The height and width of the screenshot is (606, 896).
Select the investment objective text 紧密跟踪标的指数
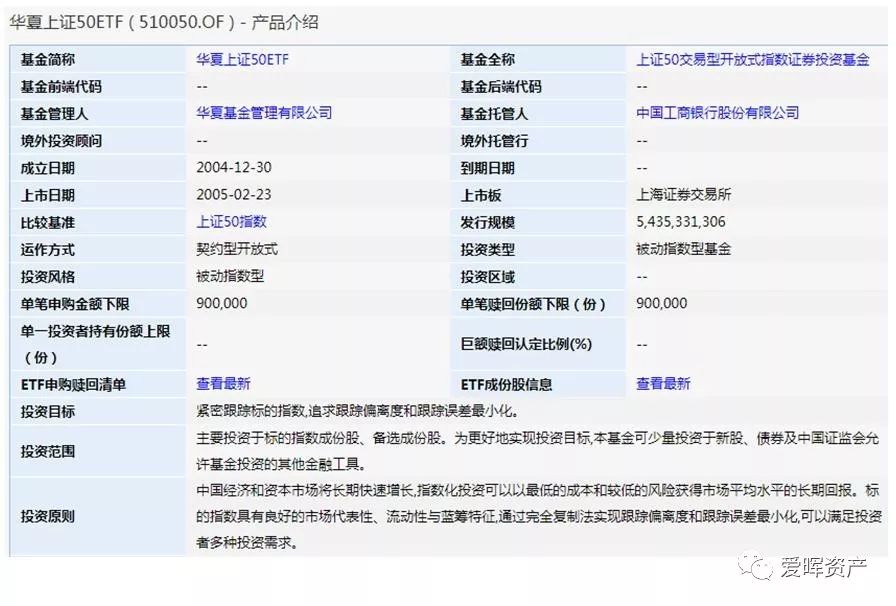(358, 411)
